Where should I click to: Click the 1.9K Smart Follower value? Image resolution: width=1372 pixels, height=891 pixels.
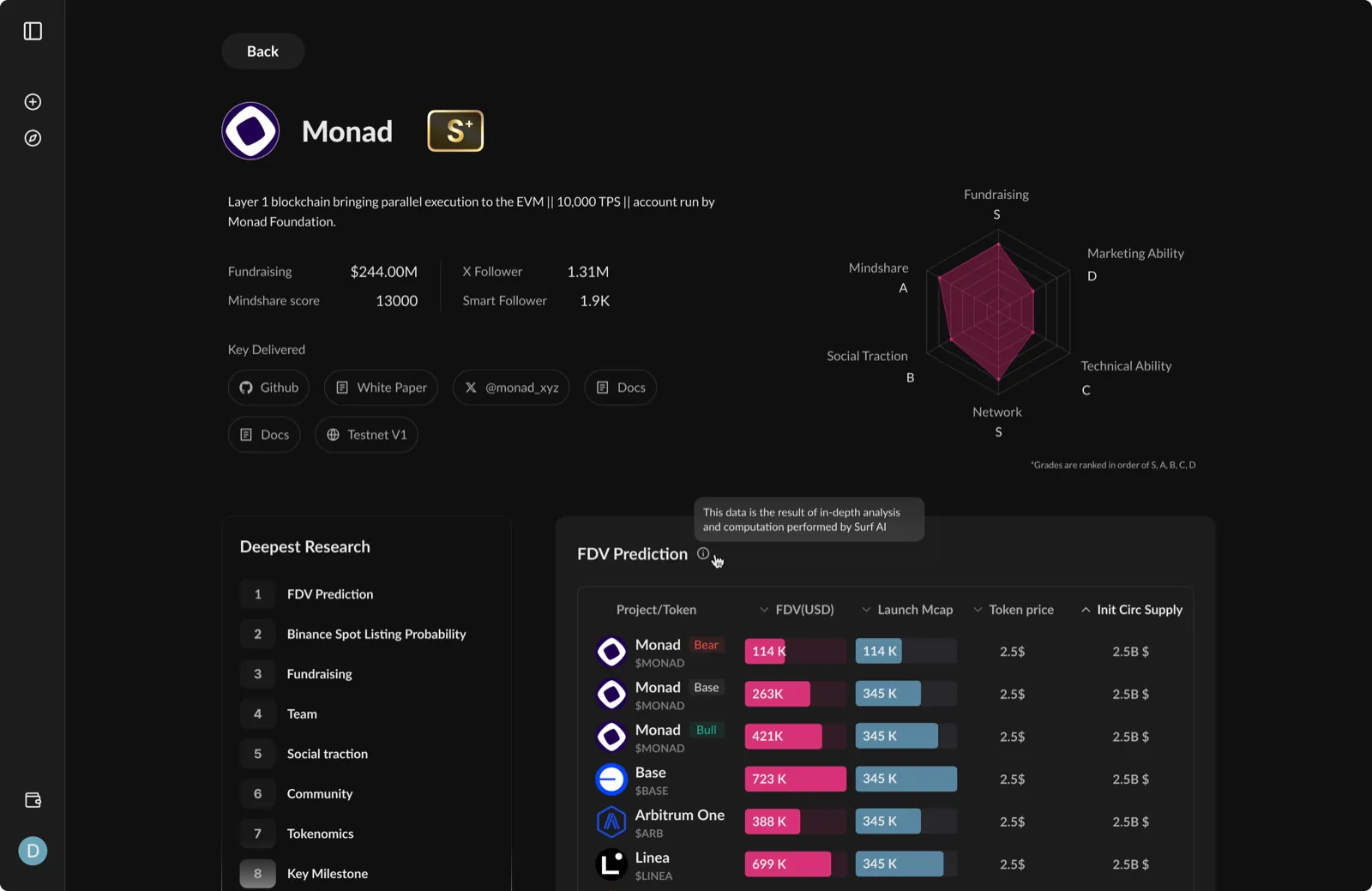594,301
